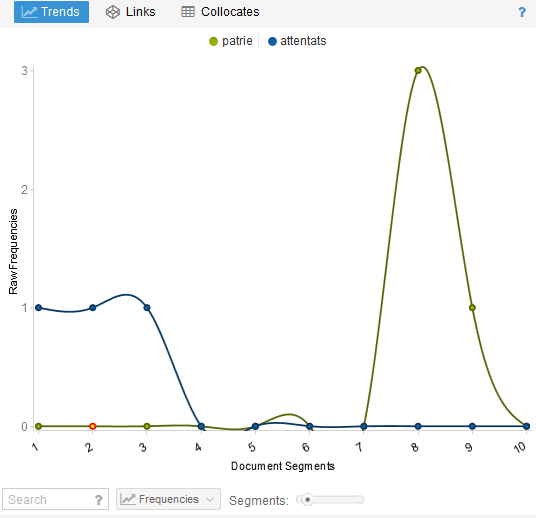The height and width of the screenshot is (518, 536).
Task: Click the Search box help icon
Action: point(98,500)
